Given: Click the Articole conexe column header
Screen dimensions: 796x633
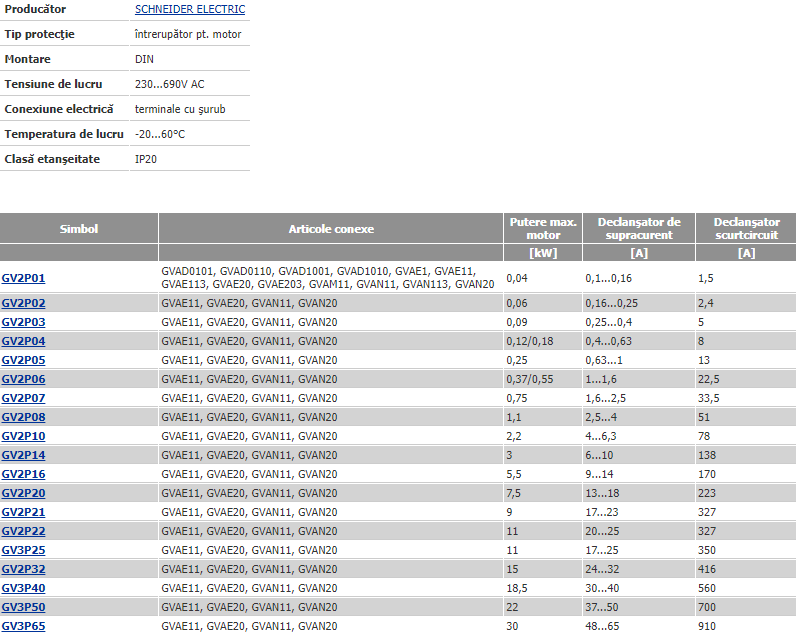Looking at the screenshot, I should (331, 229).
